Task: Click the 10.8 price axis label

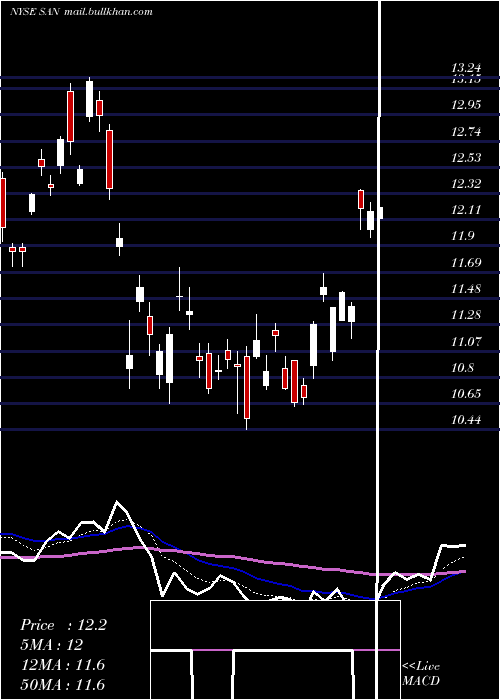Action: [462, 368]
